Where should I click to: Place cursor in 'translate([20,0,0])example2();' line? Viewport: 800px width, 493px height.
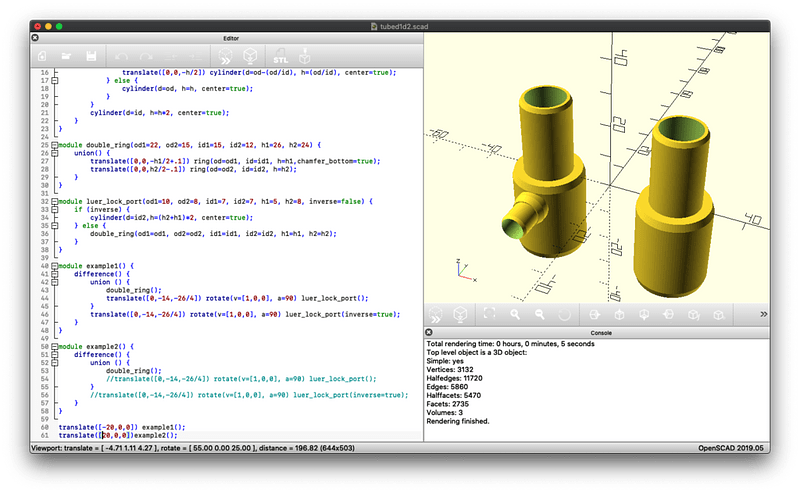pyautogui.click(x=118, y=435)
